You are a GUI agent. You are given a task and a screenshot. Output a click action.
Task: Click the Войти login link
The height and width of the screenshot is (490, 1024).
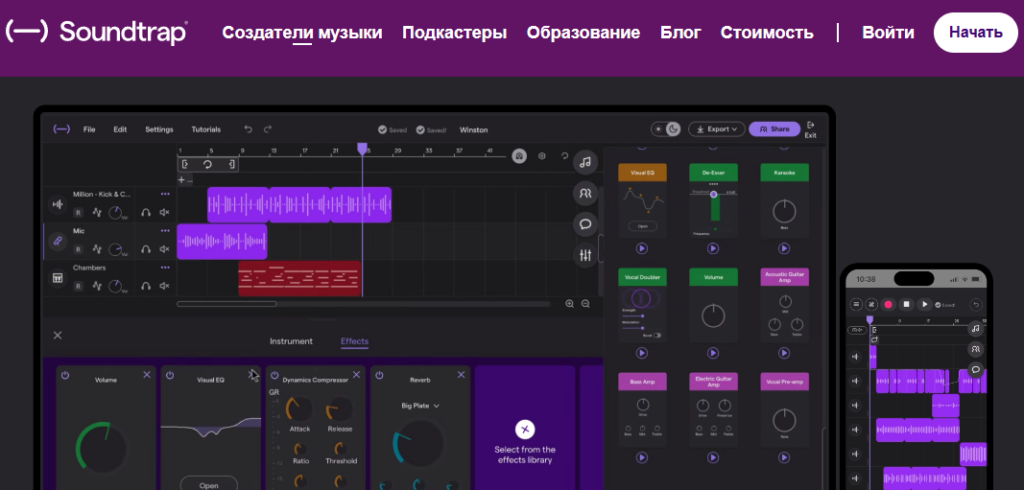(888, 33)
